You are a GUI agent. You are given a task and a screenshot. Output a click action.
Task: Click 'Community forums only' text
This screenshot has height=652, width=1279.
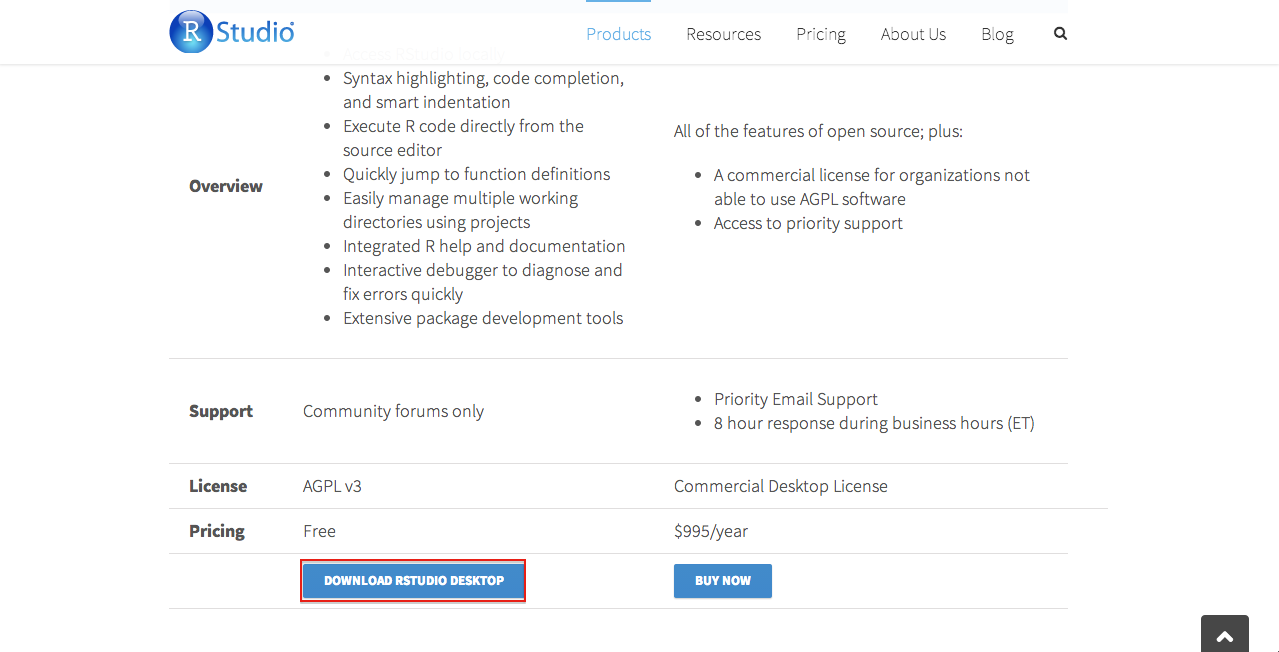(393, 411)
